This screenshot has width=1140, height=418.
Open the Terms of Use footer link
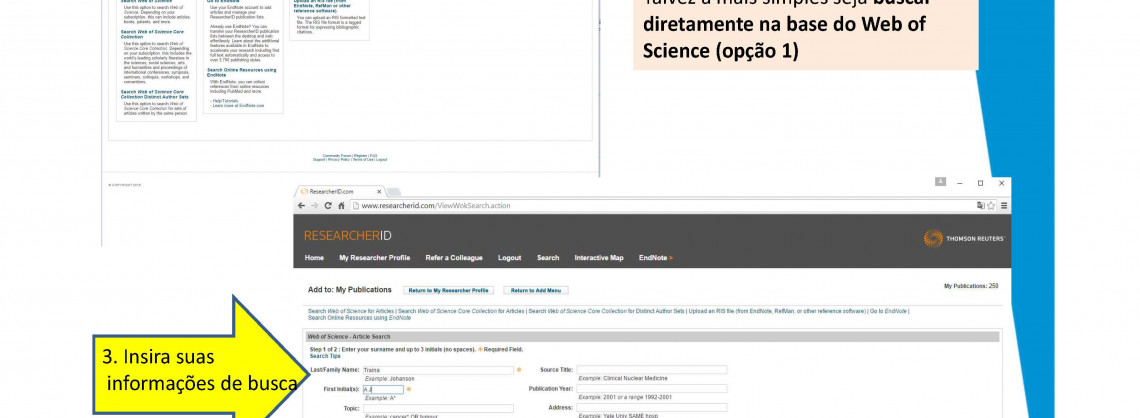click(x=363, y=159)
